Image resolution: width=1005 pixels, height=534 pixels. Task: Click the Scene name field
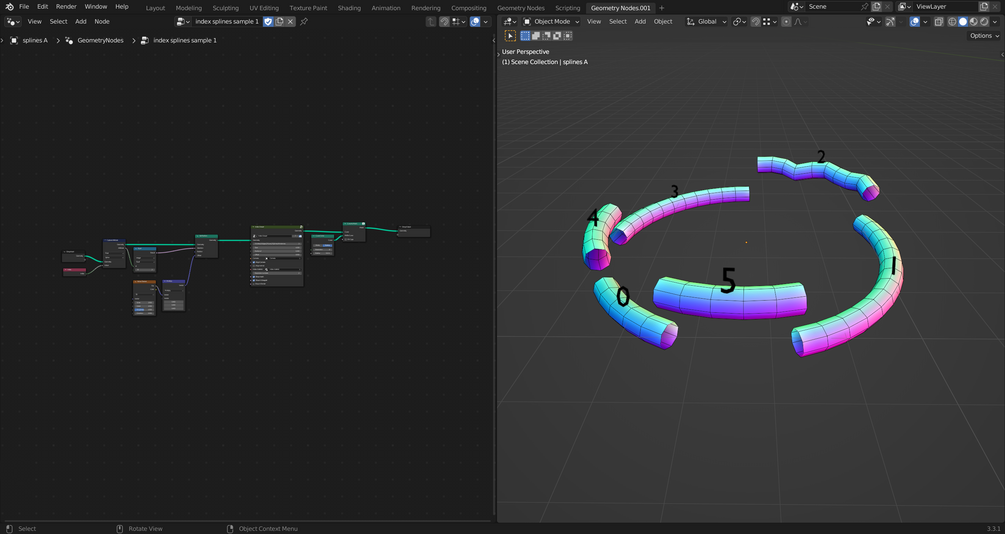pyautogui.click(x=832, y=6)
